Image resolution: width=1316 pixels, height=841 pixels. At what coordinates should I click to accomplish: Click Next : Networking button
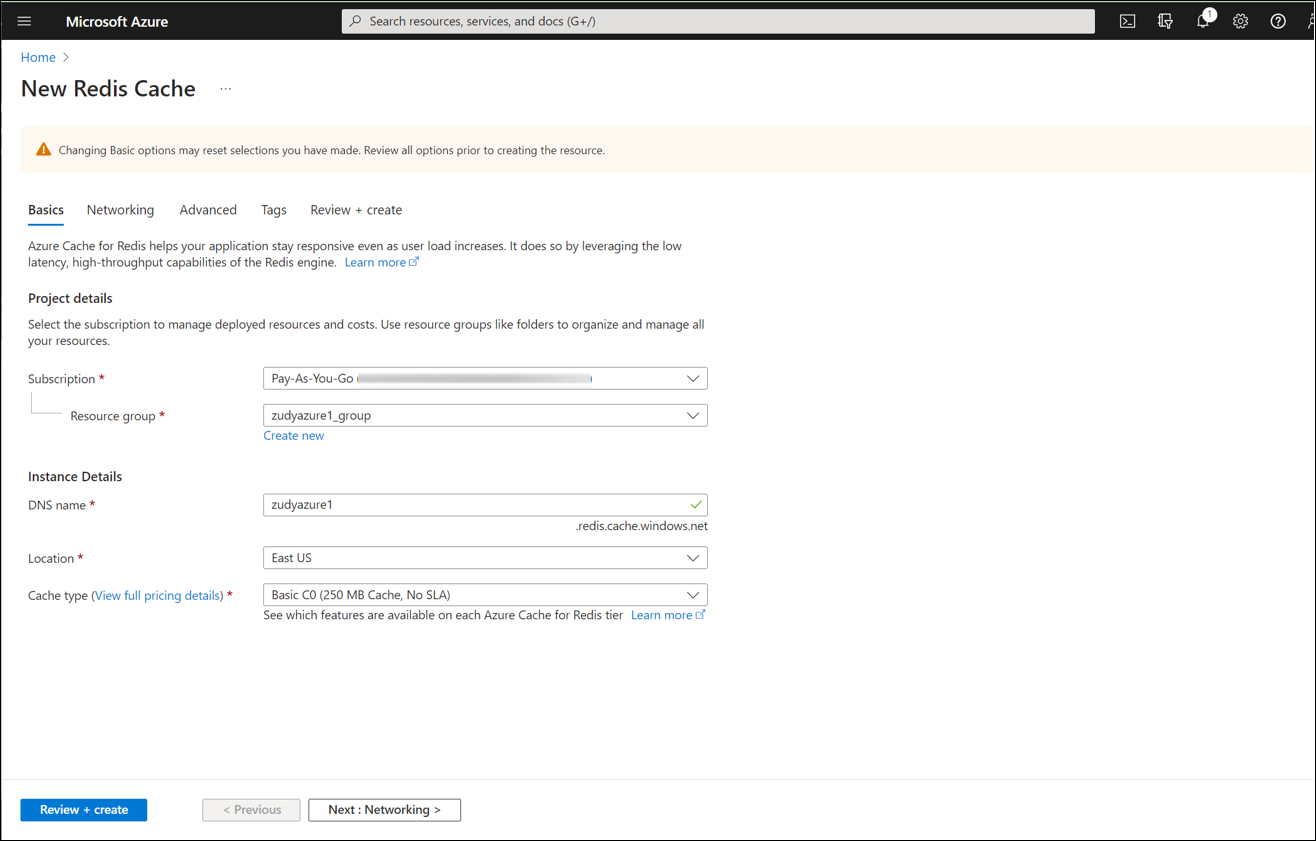pos(384,810)
